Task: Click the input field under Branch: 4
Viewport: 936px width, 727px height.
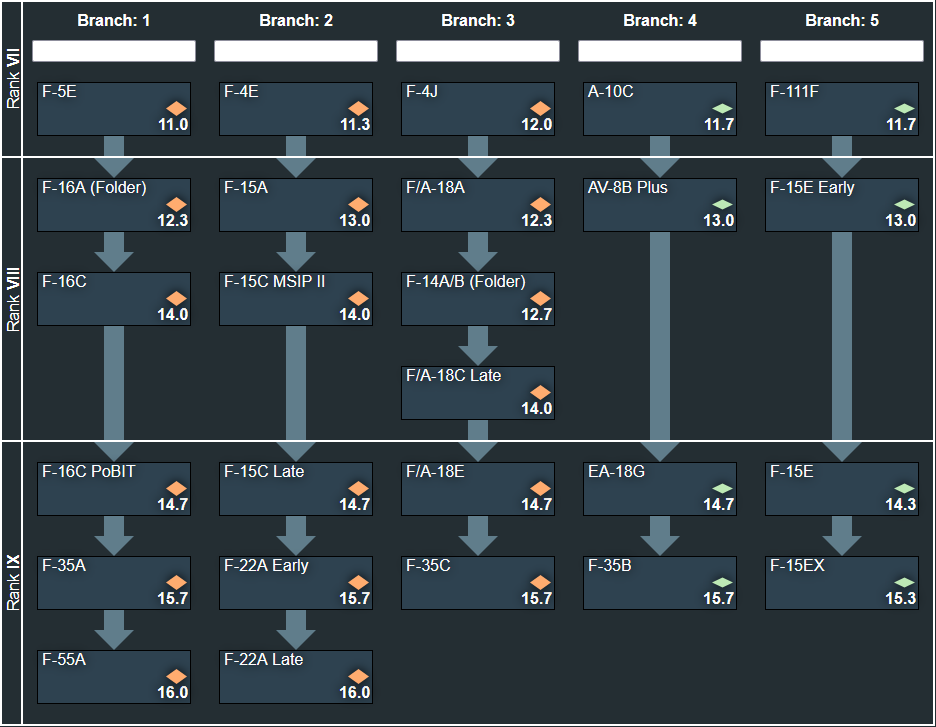Action: tap(660, 51)
